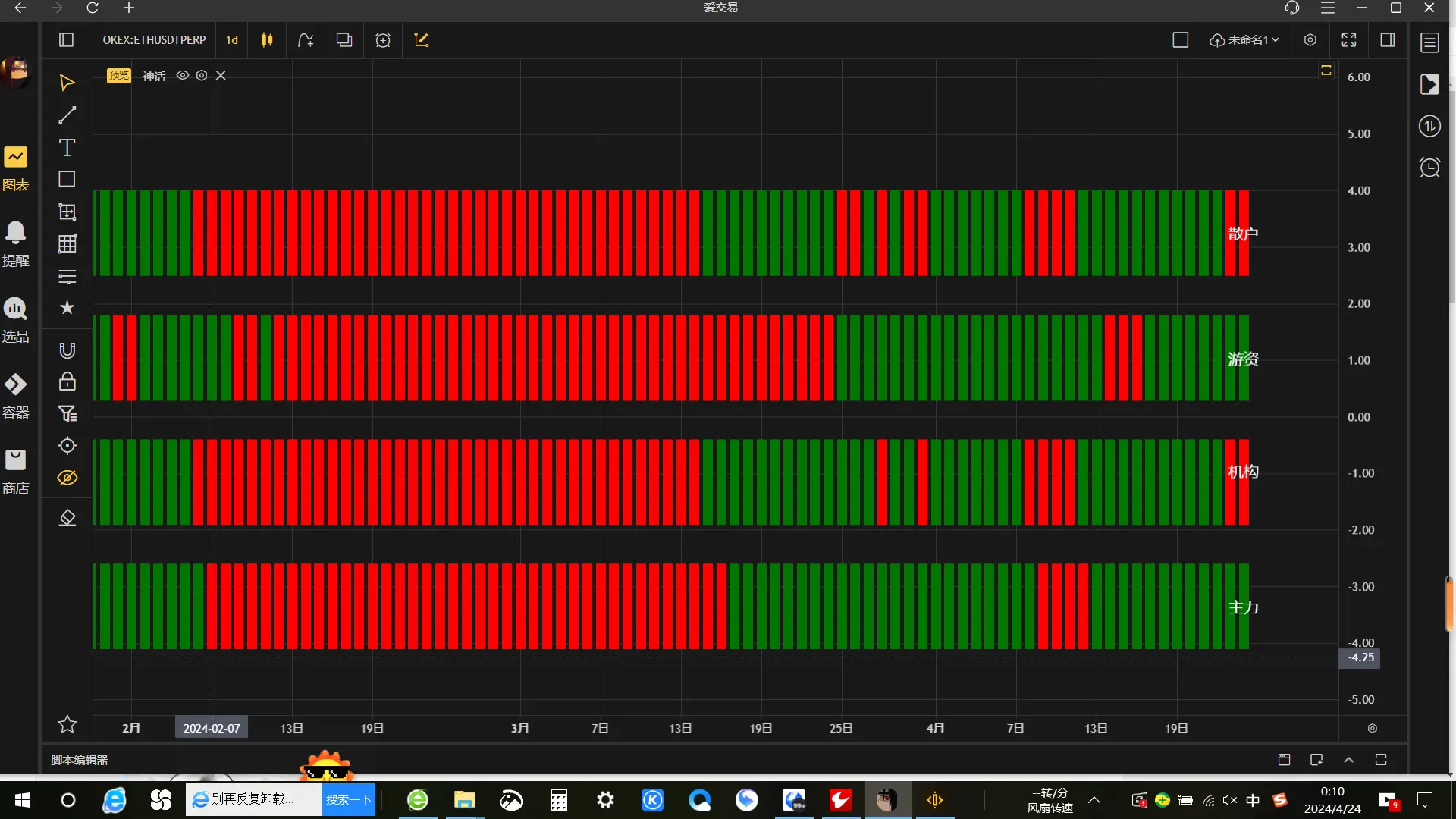Viewport: 1456px width, 819px height.
Task: Select the Text annotation tool
Action: tap(67, 148)
